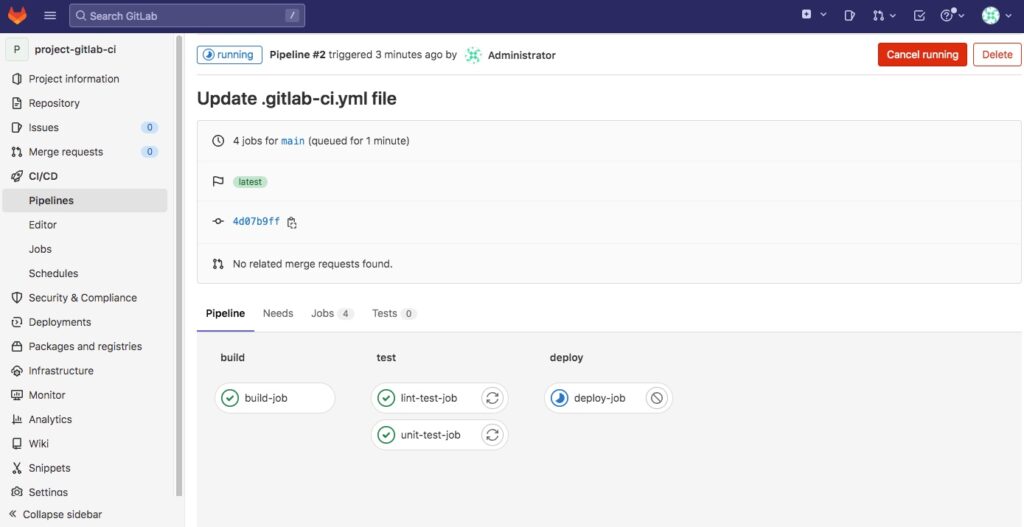1024x527 pixels.
Task: Focus the Search GitLab field
Action: [x=187, y=16]
